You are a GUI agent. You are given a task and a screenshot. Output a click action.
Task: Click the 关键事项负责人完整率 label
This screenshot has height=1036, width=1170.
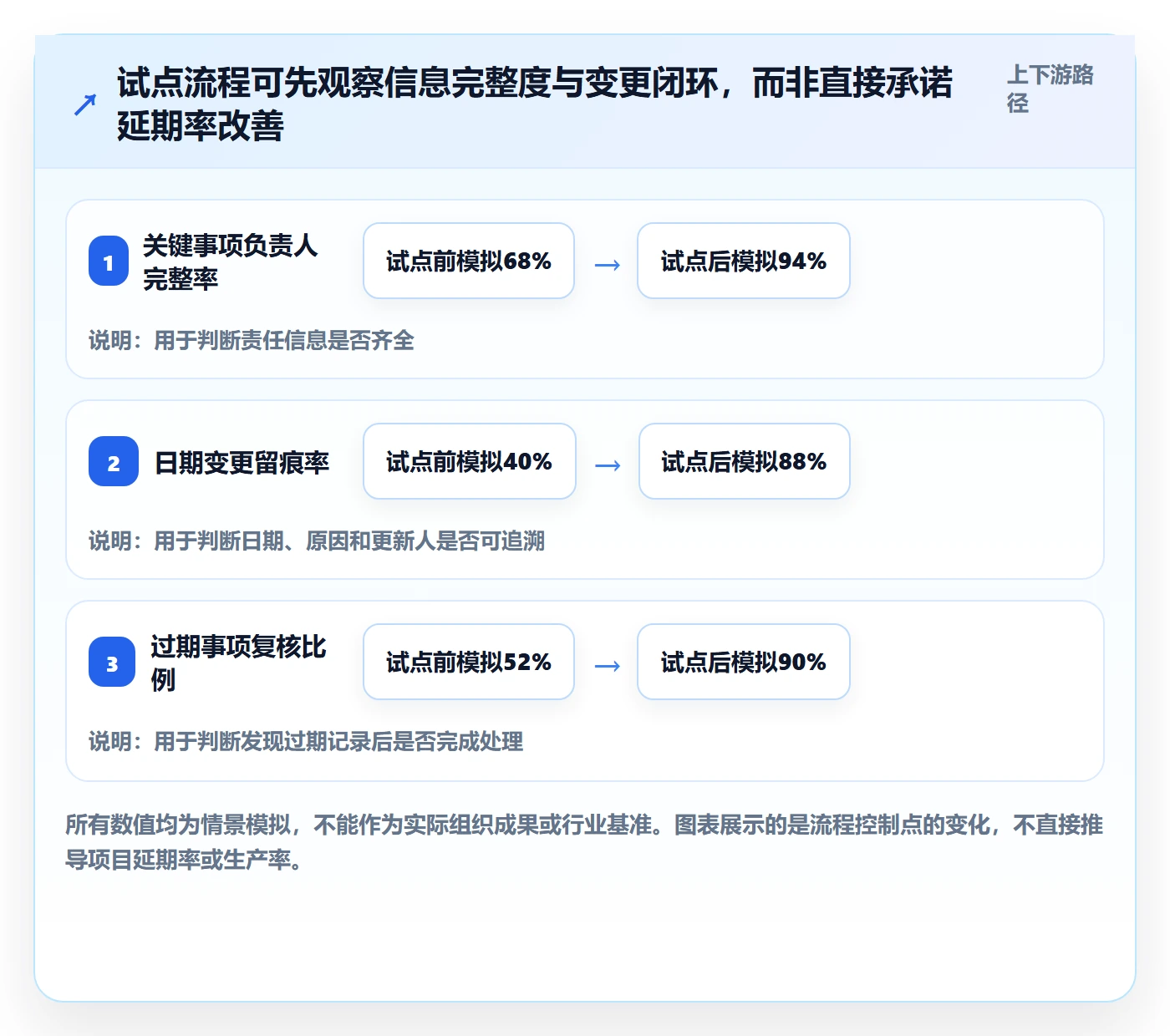click(231, 262)
